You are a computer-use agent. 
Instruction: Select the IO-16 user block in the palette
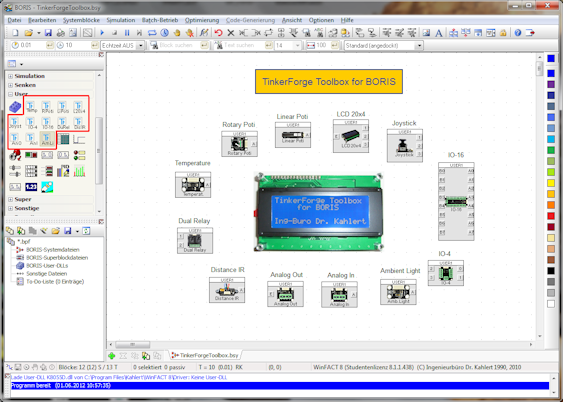(x=47, y=123)
